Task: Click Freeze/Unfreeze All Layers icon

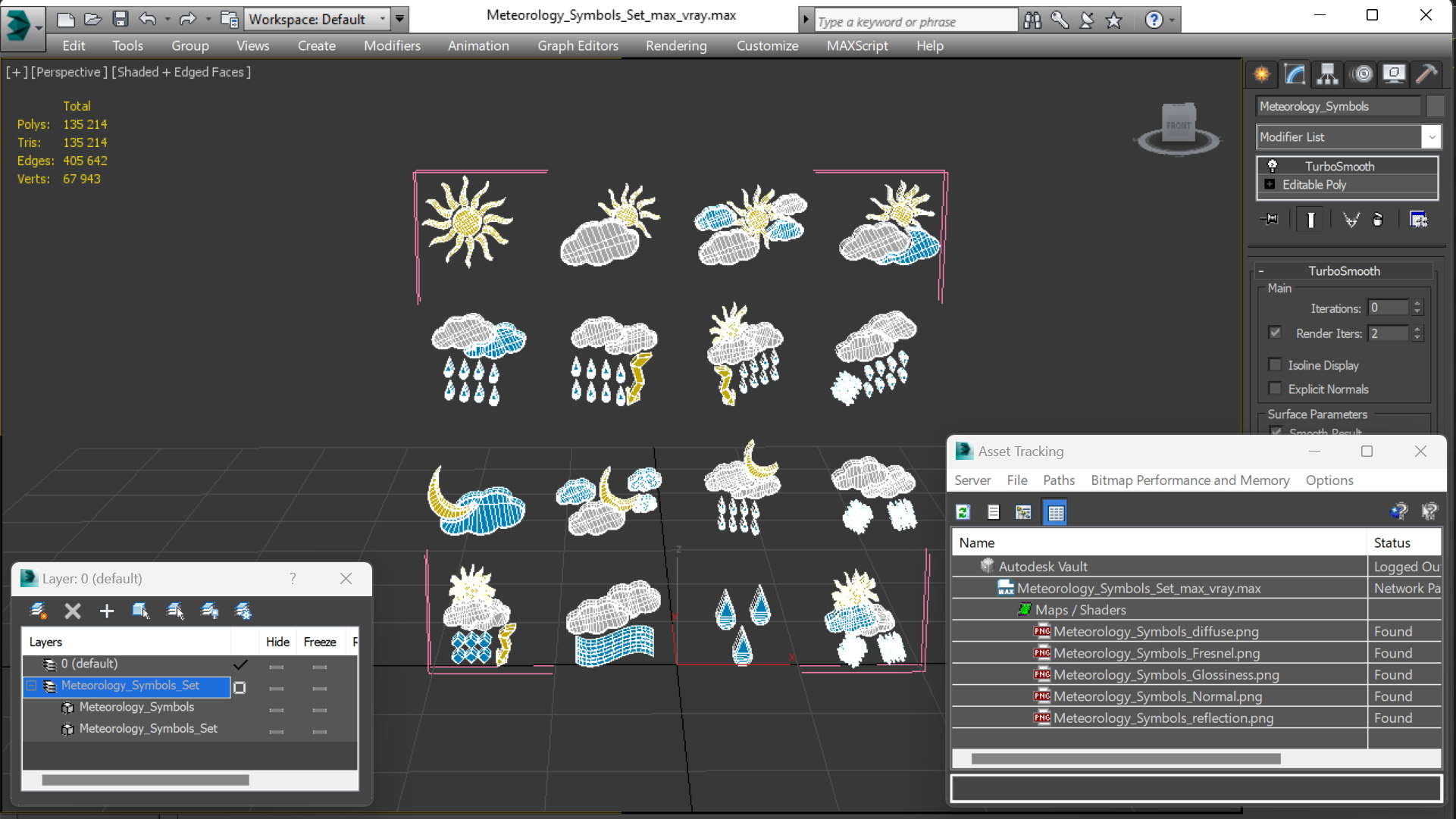Action: [x=243, y=611]
